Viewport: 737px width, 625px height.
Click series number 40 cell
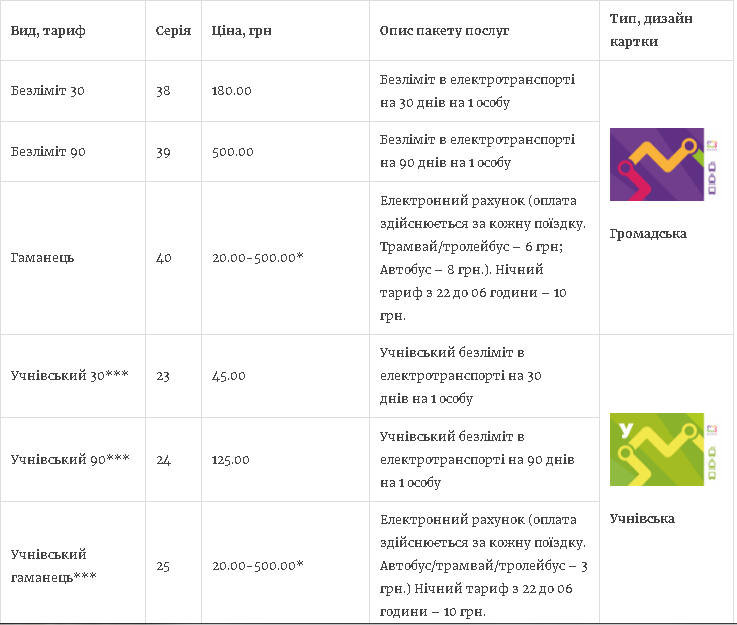164,258
